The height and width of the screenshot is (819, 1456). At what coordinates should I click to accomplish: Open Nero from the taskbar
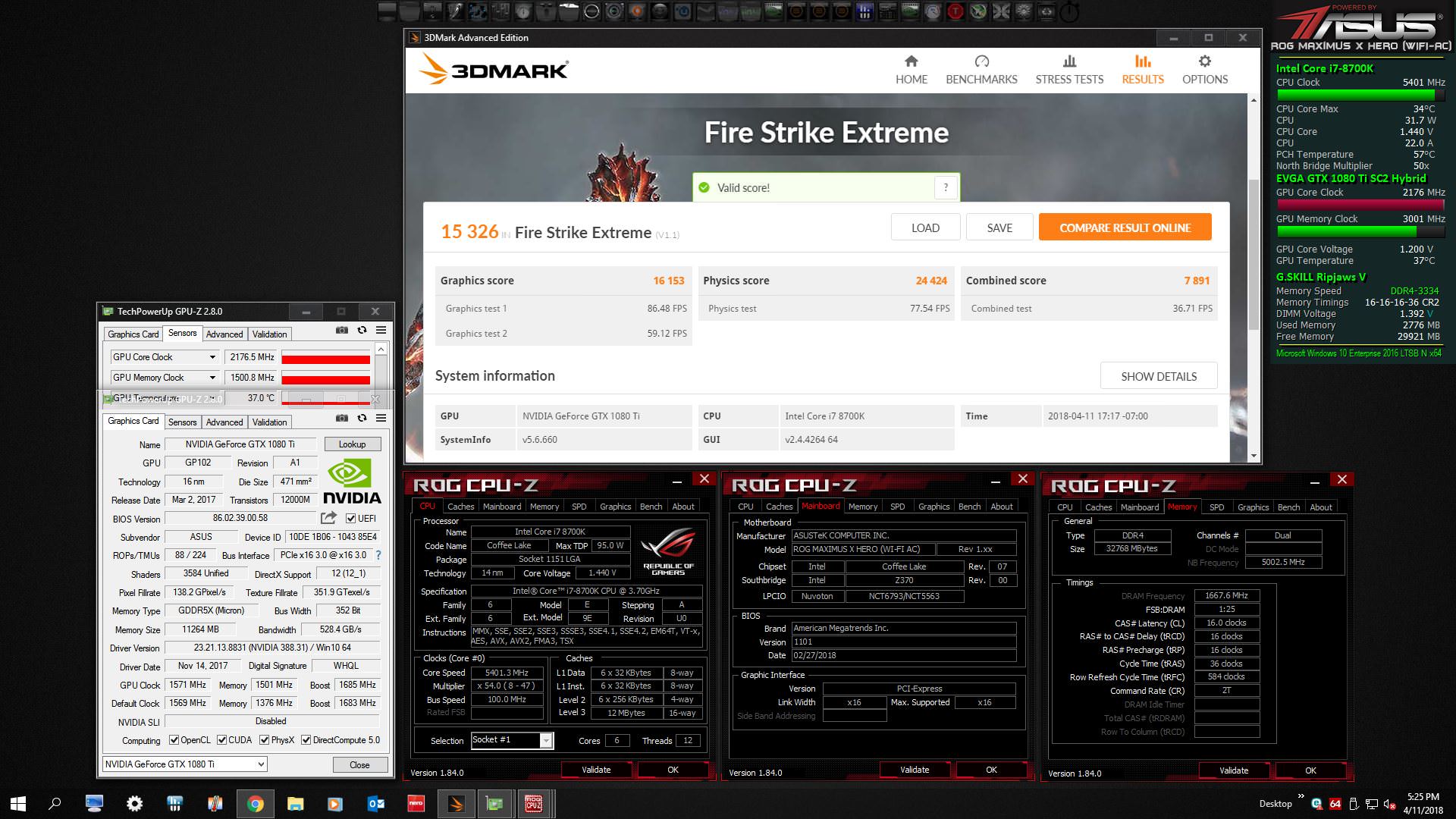416,804
